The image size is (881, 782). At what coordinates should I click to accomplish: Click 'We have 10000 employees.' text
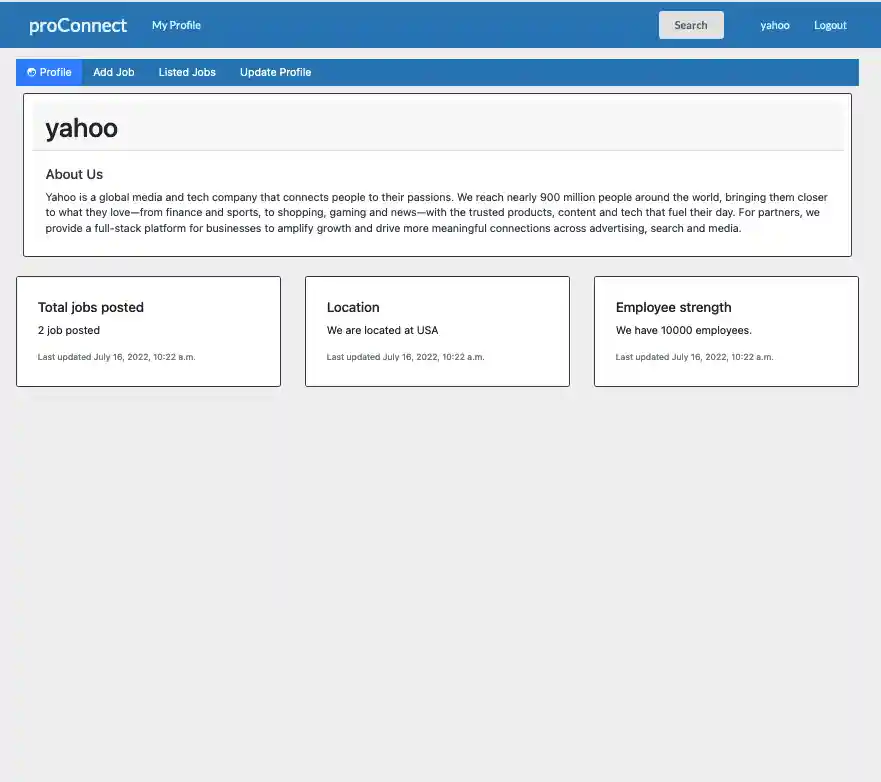pos(683,330)
